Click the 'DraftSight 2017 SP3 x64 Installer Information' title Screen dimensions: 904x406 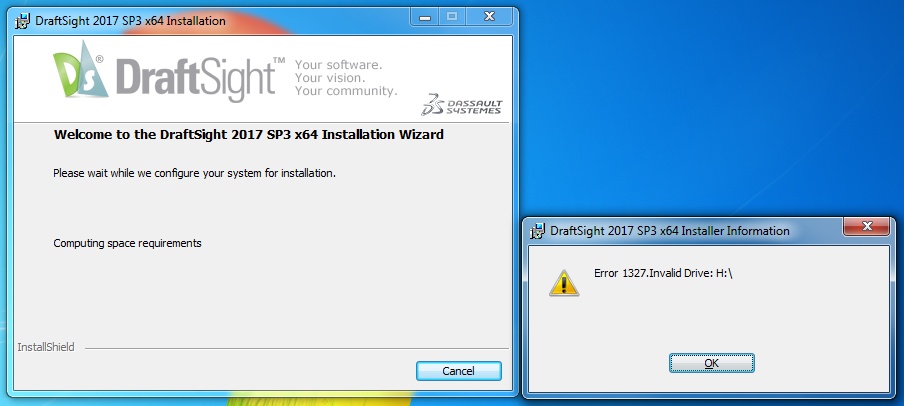click(x=670, y=231)
